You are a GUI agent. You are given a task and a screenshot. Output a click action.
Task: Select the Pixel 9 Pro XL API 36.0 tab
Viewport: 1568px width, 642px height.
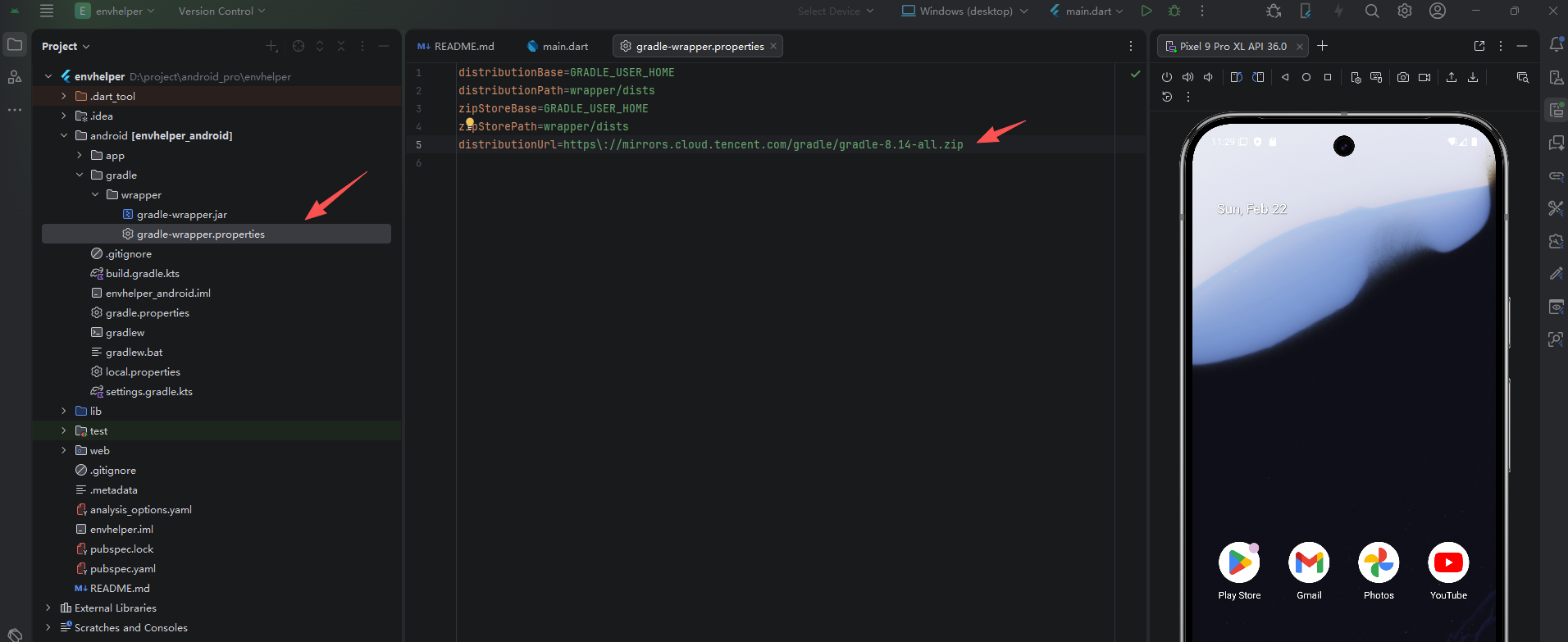(1233, 46)
